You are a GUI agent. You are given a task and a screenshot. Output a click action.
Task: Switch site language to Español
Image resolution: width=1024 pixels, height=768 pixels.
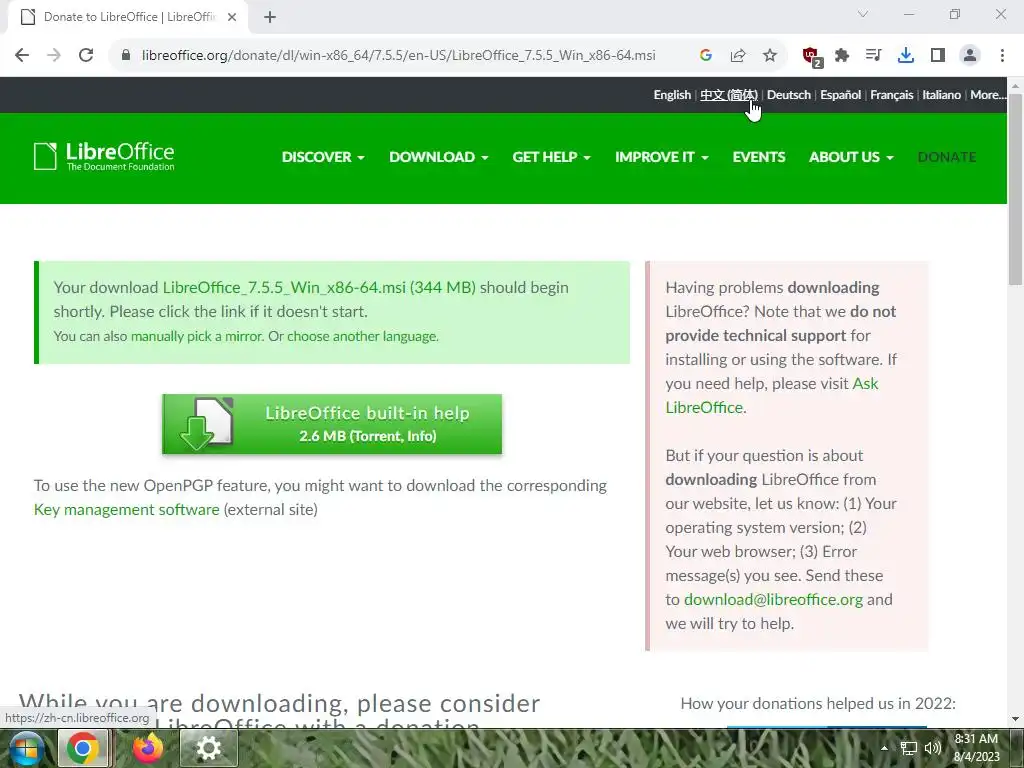(840, 95)
